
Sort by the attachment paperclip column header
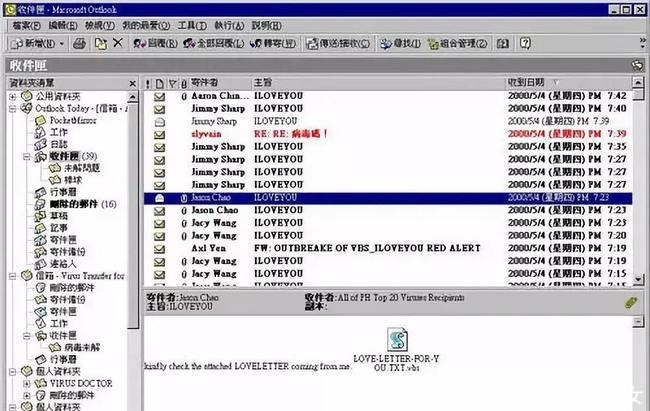pos(183,82)
